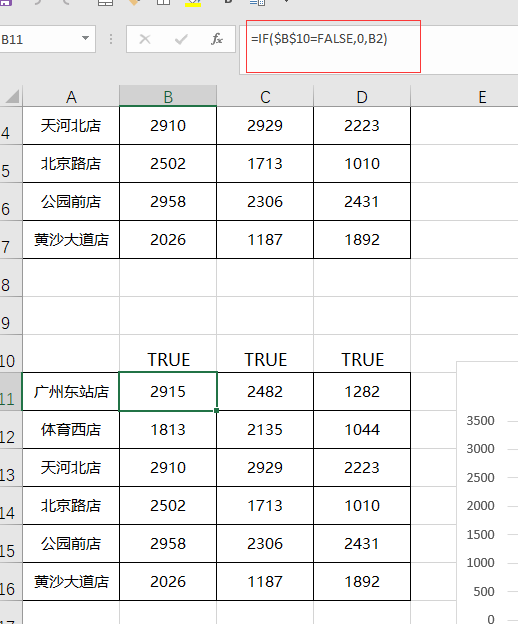
Task: Click the green fill handle of cell B11
Action: pos(216,410)
